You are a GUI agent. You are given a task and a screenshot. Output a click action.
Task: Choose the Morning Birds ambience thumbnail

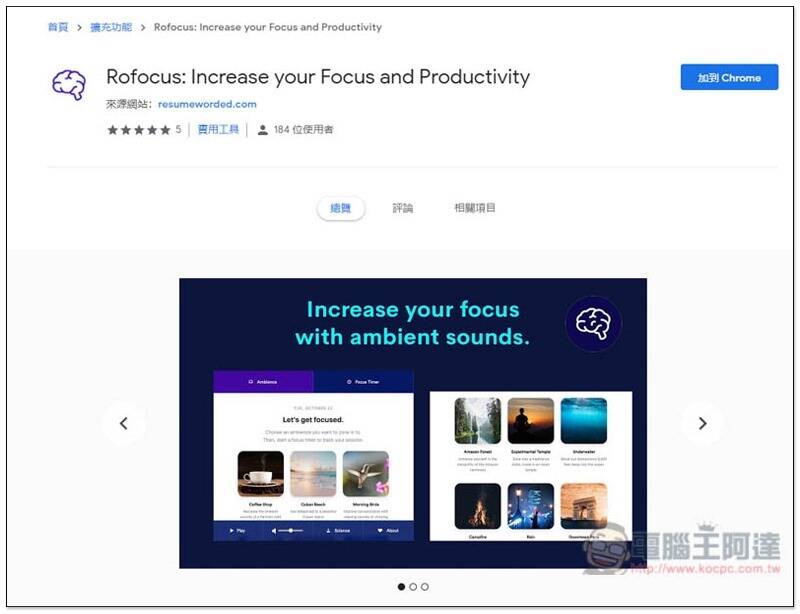tap(366, 474)
